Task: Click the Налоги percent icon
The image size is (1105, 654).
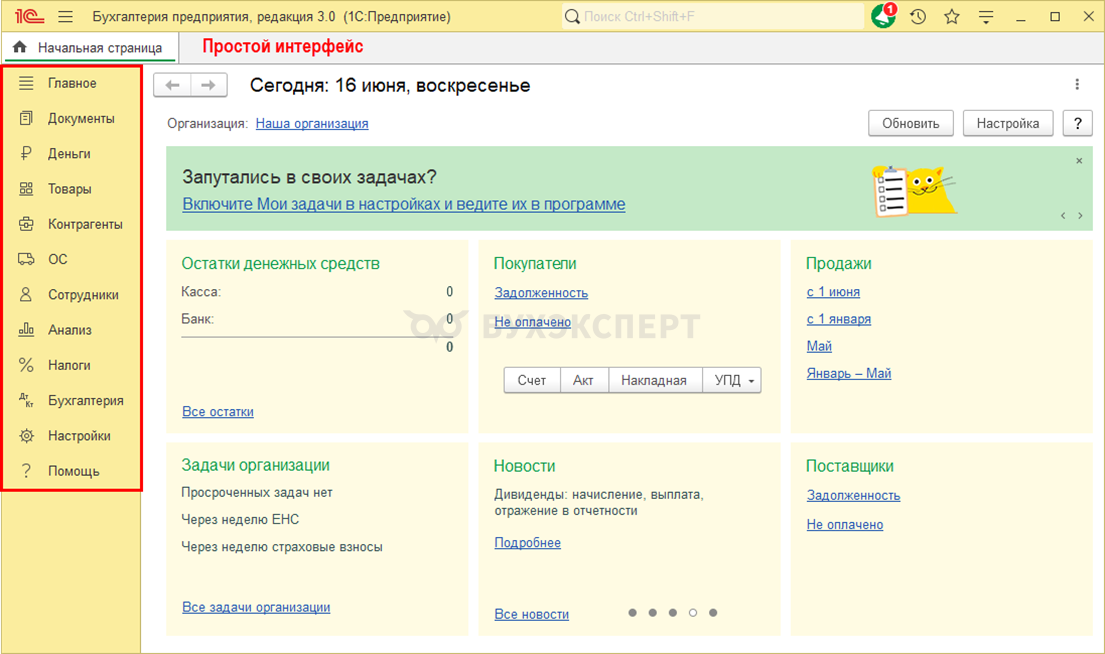Action: (x=26, y=365)
